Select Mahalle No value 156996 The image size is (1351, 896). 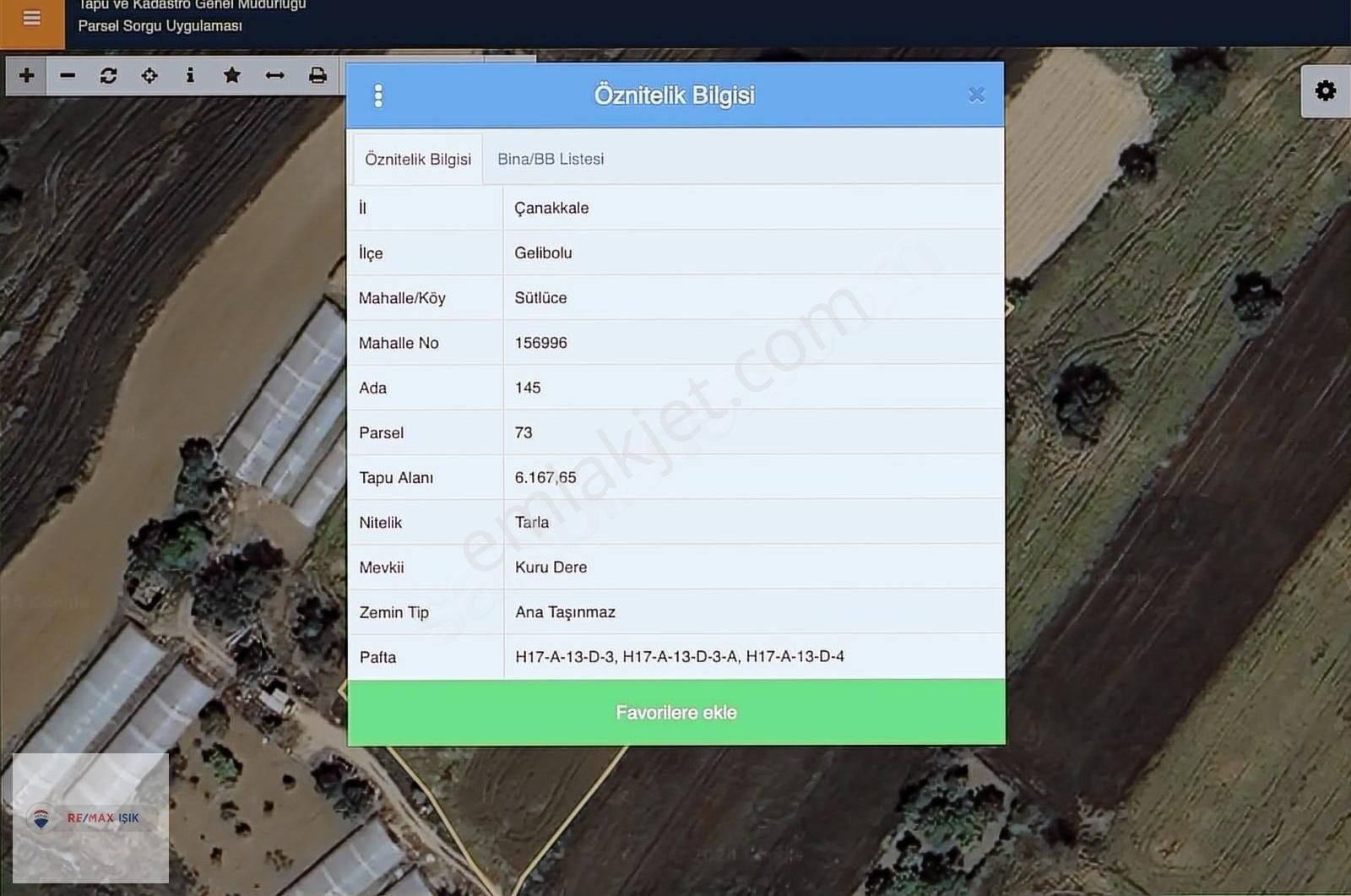coord(540,343)
